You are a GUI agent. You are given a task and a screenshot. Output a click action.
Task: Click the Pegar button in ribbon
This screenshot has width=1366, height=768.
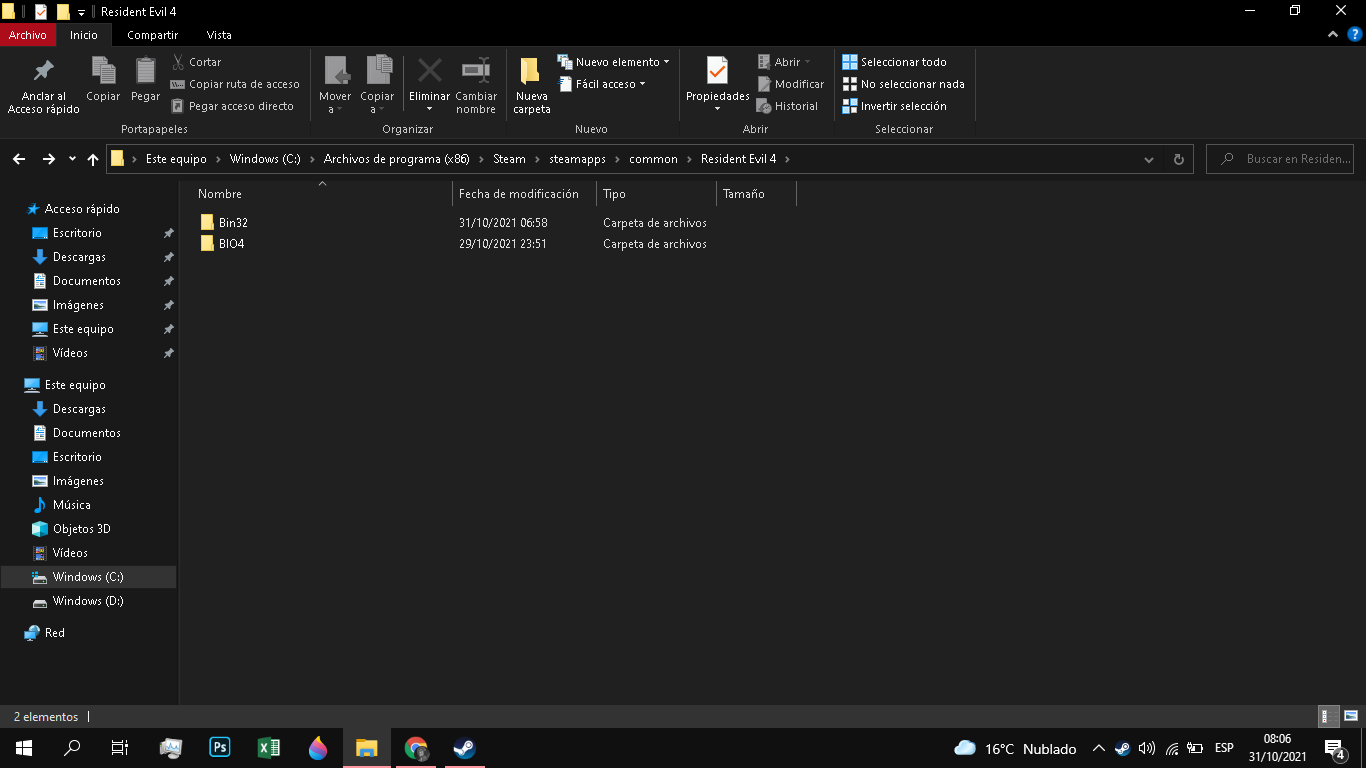145,80
